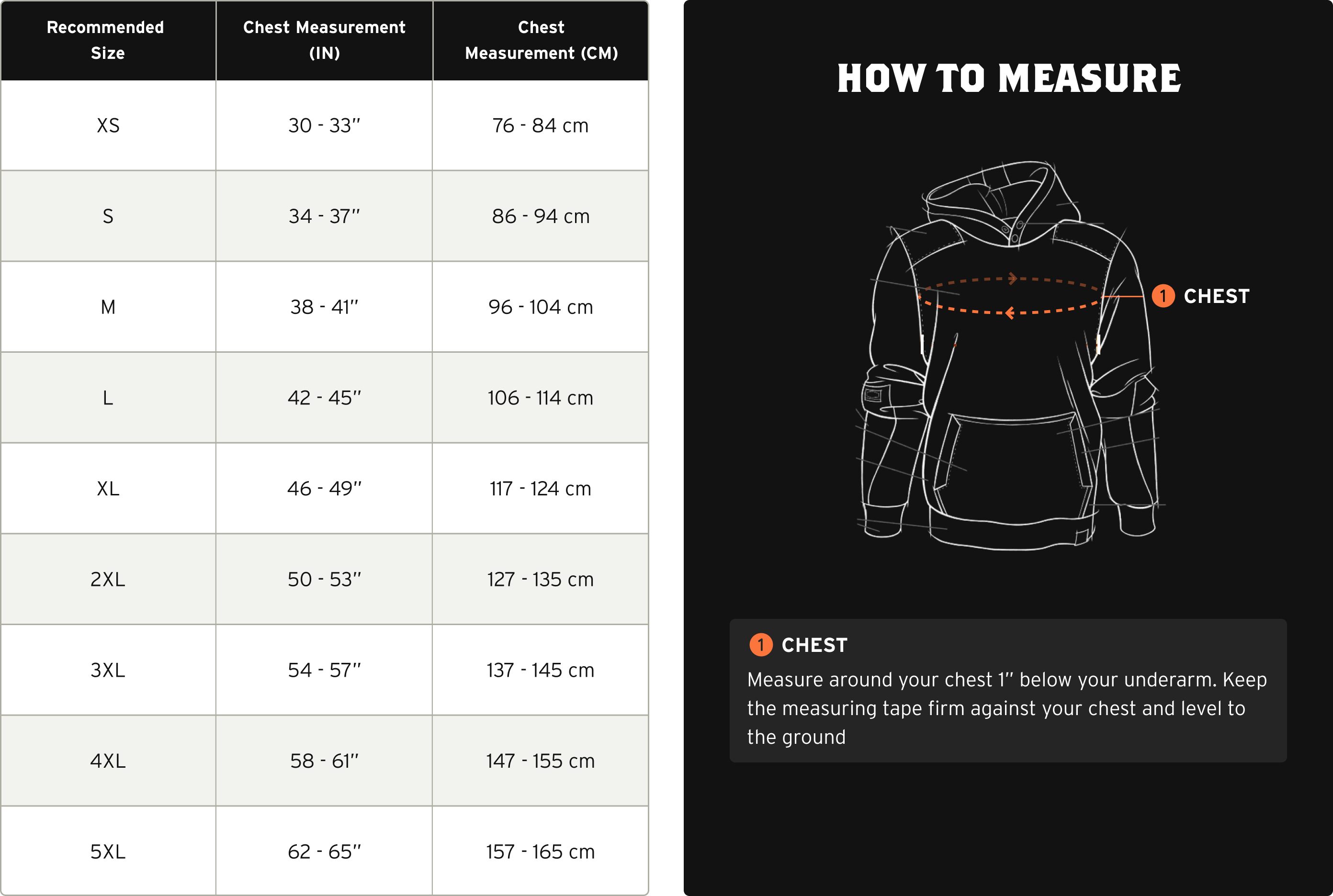The image size is (1333, 896).
Task: Click the 42 - 45" inch measurement
Action: [324, 398]
